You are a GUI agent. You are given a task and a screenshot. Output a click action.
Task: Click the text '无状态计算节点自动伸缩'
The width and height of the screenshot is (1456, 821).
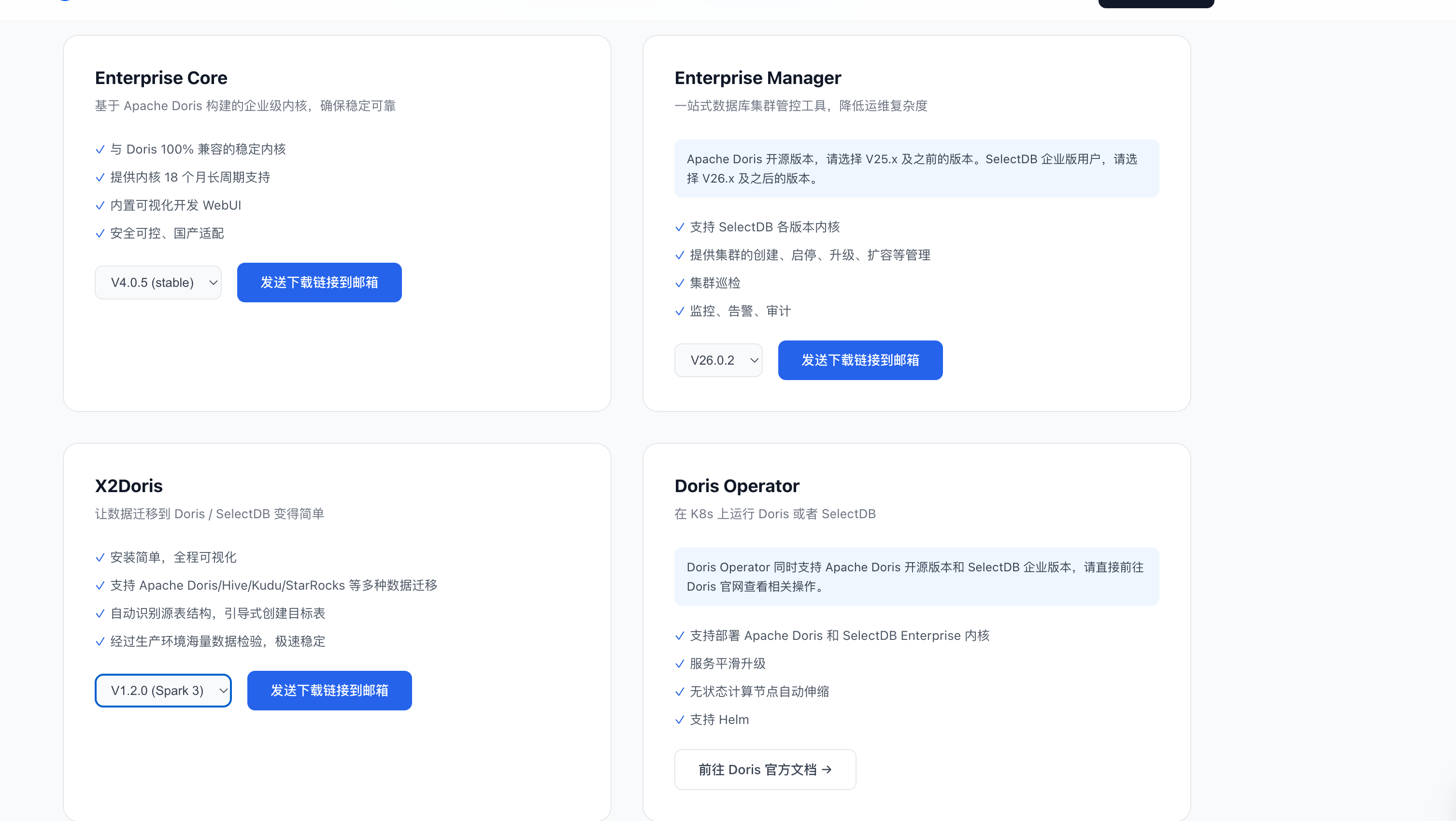[x=759, y=692]
